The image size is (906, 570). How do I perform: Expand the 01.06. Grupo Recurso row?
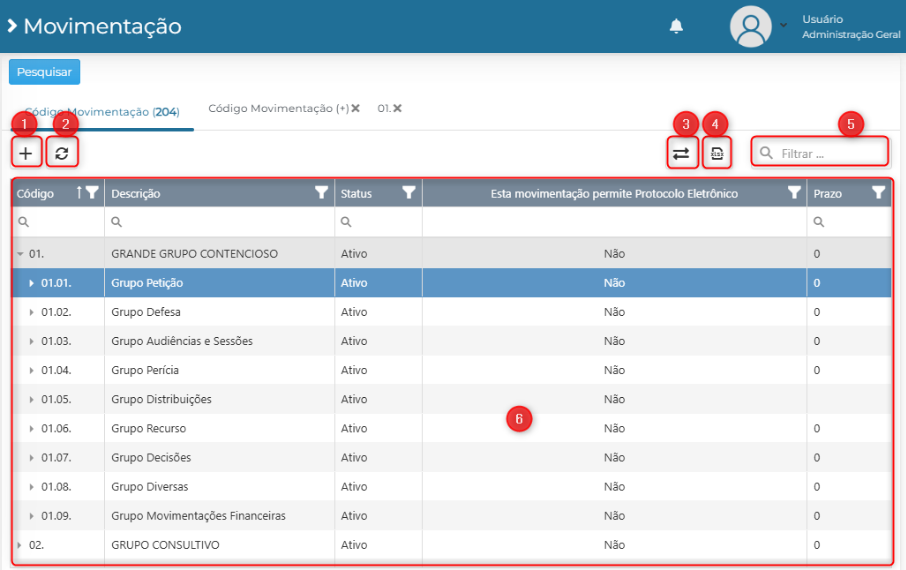pos(32,428)
